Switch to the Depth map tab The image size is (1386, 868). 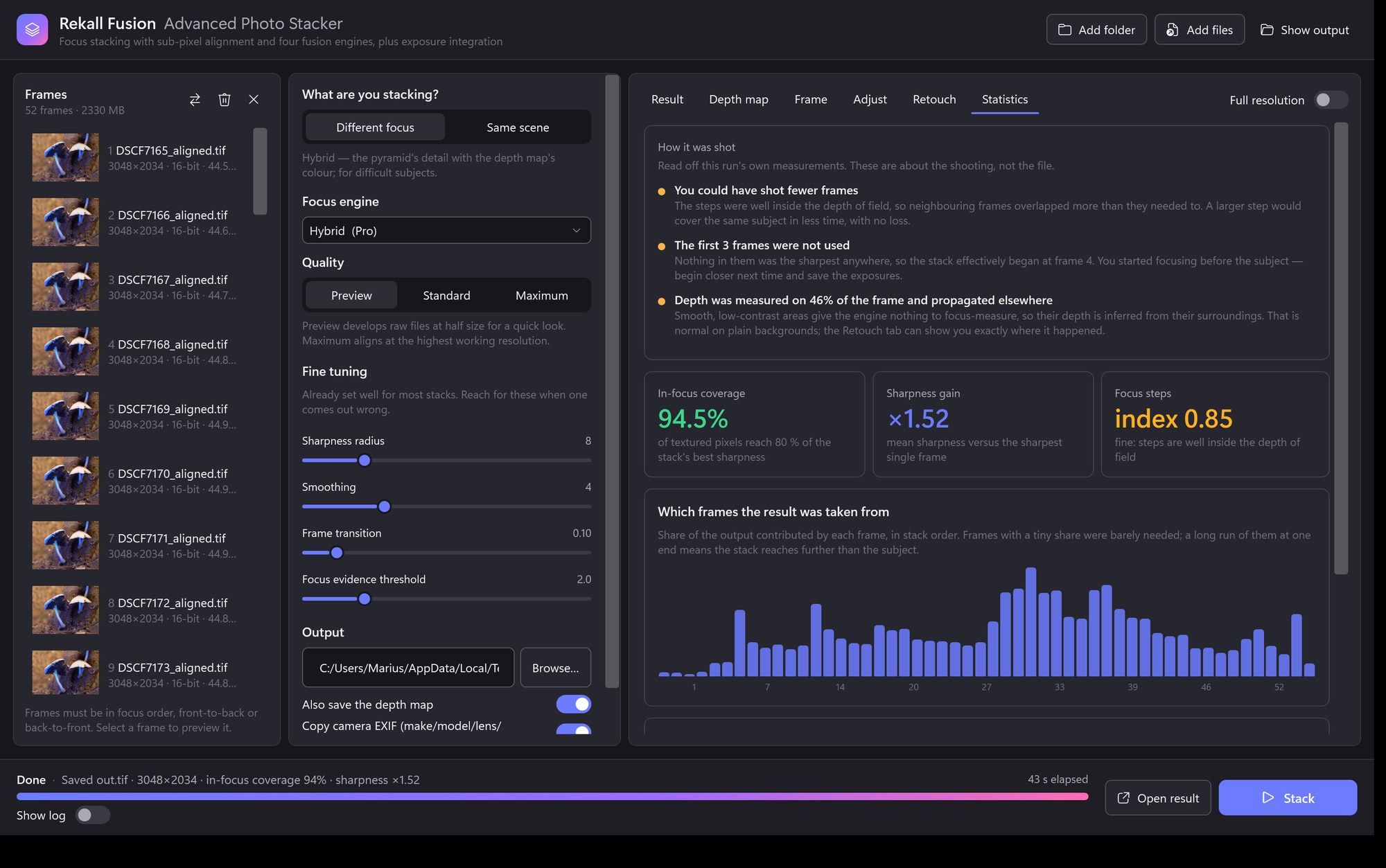[x=739, y=100]
